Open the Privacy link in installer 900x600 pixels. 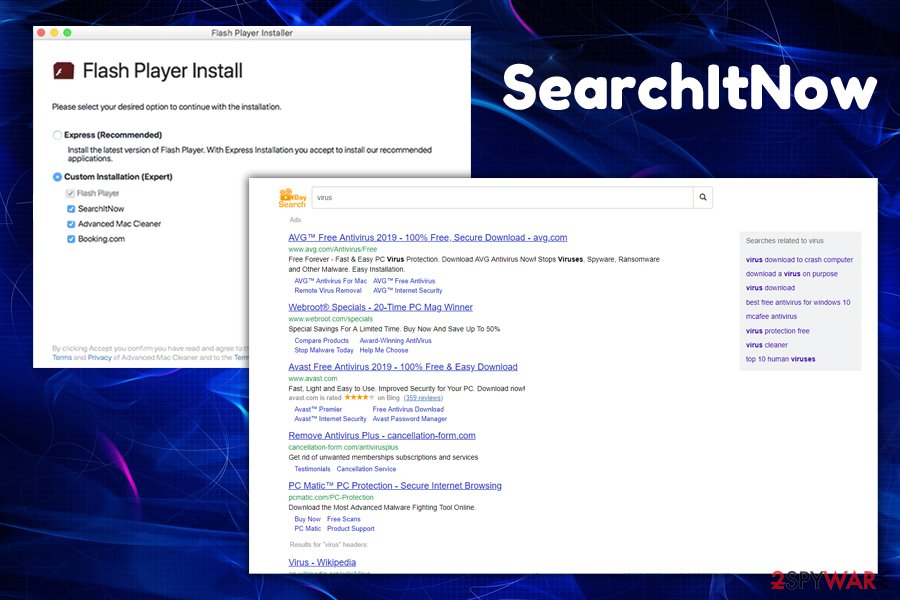[x=99, y=358]
